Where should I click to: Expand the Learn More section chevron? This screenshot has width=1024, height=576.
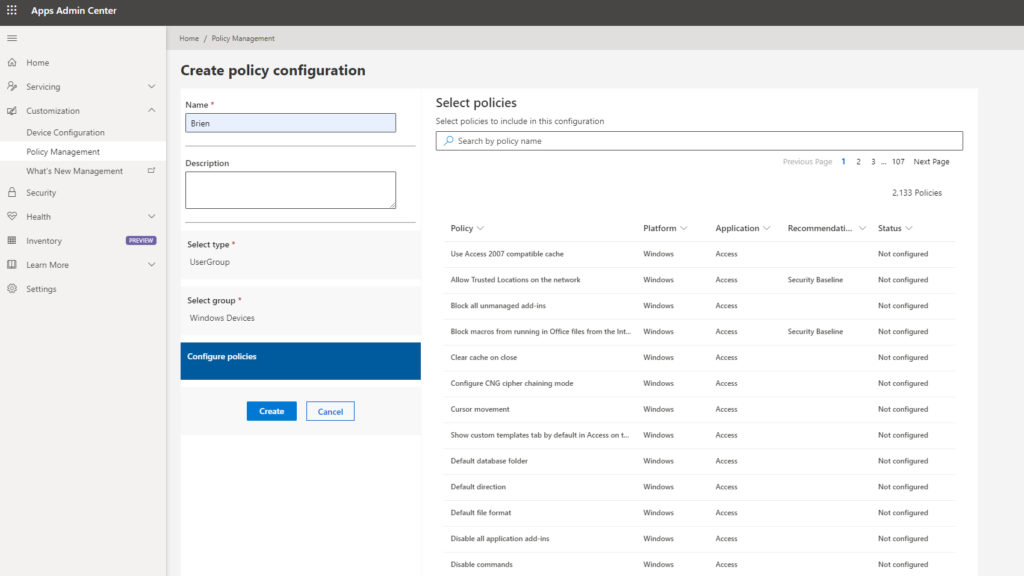click(152, 264)
